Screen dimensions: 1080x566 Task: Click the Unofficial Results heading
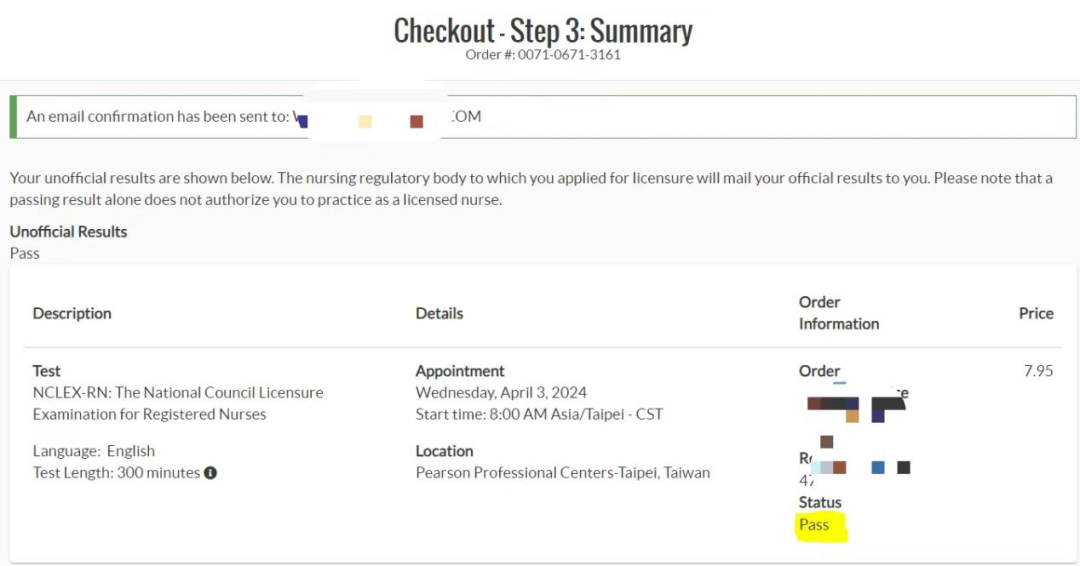[68, 231]
